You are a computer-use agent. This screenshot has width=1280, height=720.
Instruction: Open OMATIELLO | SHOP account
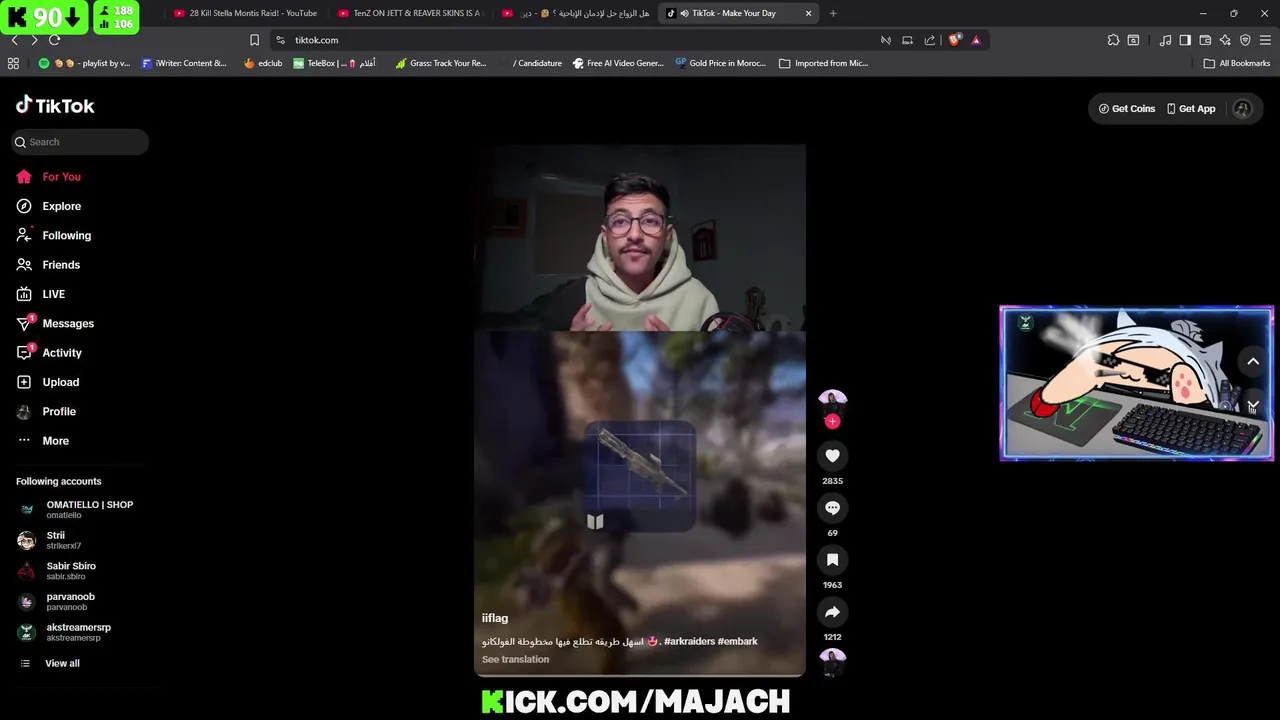tap(76, 509)
